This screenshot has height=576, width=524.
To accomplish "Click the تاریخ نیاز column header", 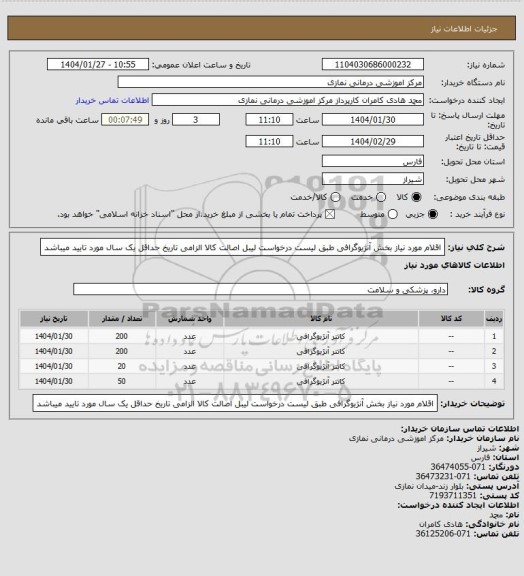I will click(x=54, y=319).
